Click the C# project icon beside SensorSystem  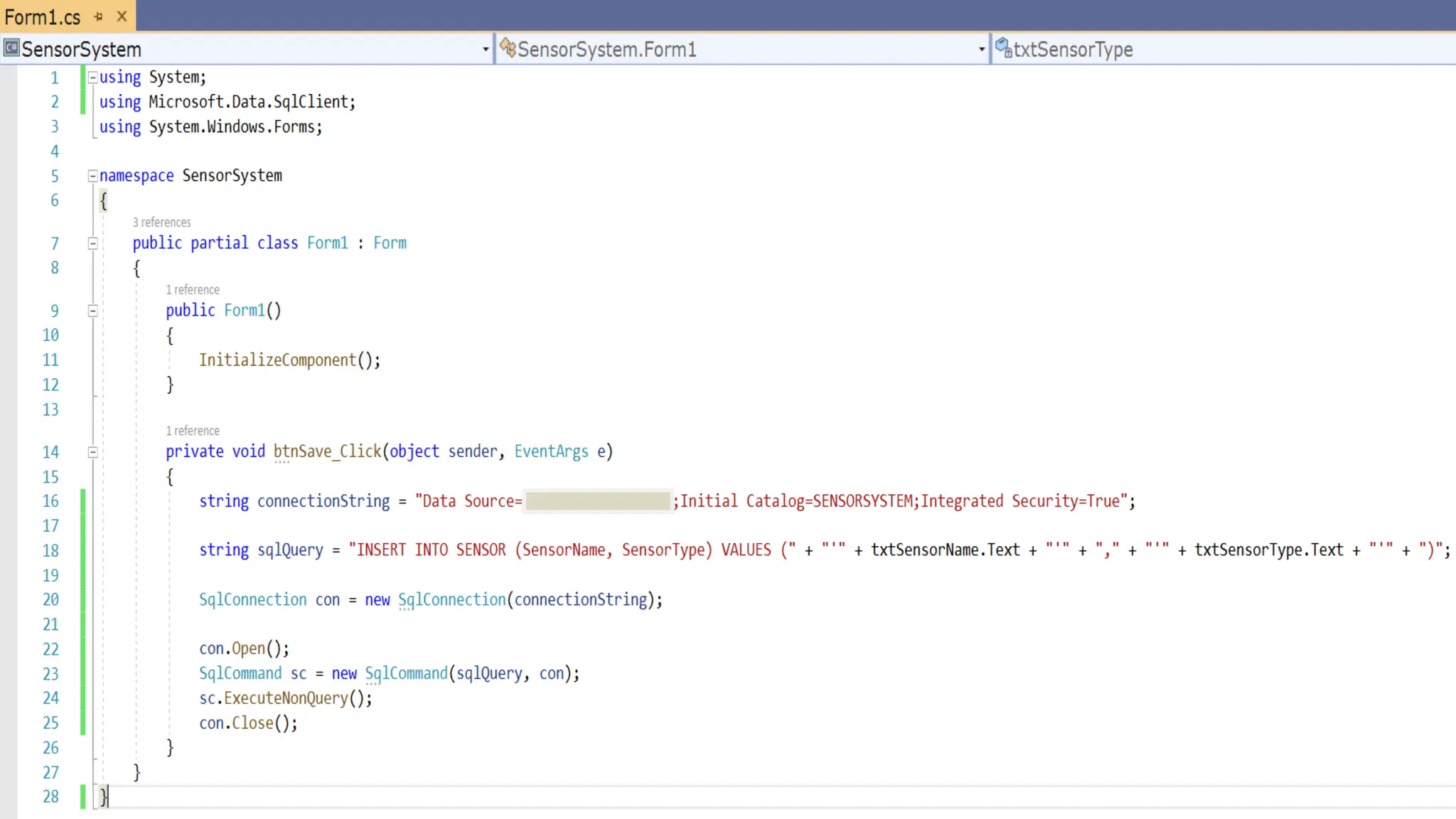pyautogui.click(x=11, y=48)
